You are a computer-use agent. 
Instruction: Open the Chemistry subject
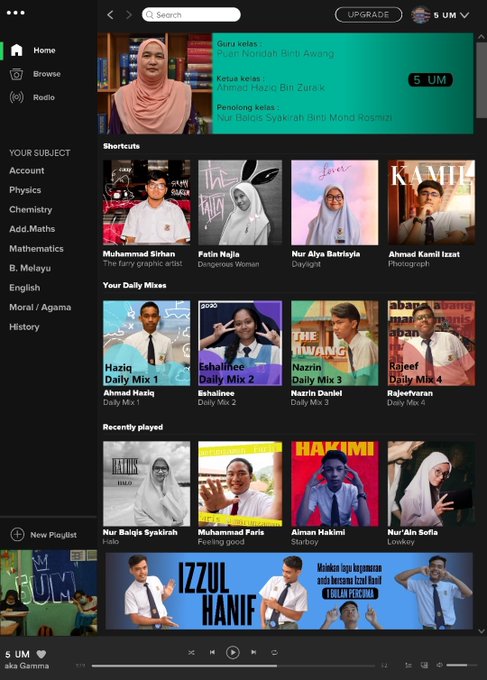pos(31,209)
